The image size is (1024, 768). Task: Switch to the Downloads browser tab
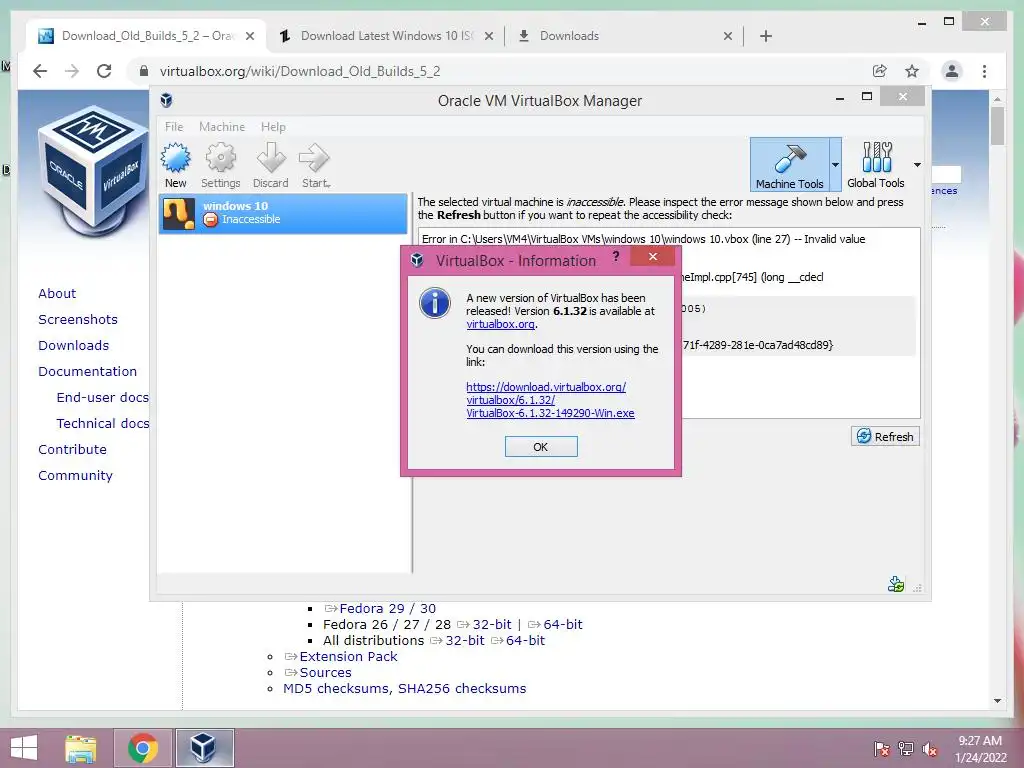[568, 36]
